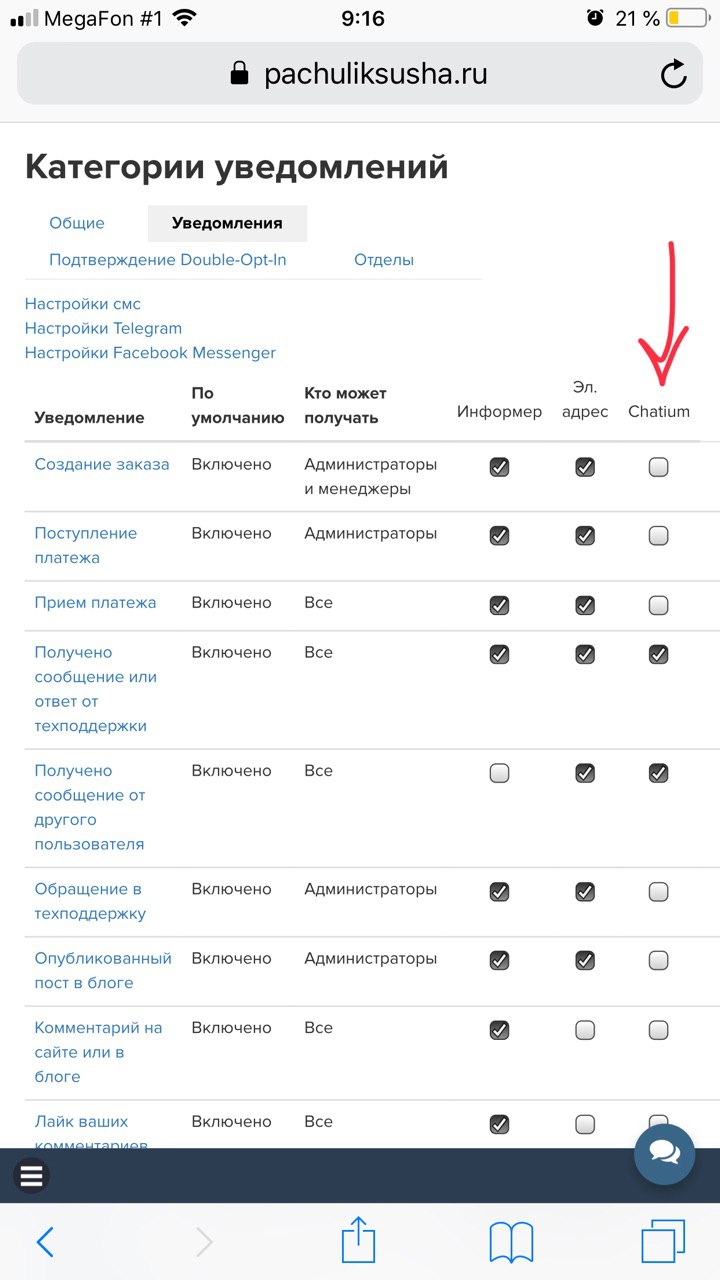Open Подтверждение Double-Opt-In tab
720x1280 pixels.
point(168,260)
